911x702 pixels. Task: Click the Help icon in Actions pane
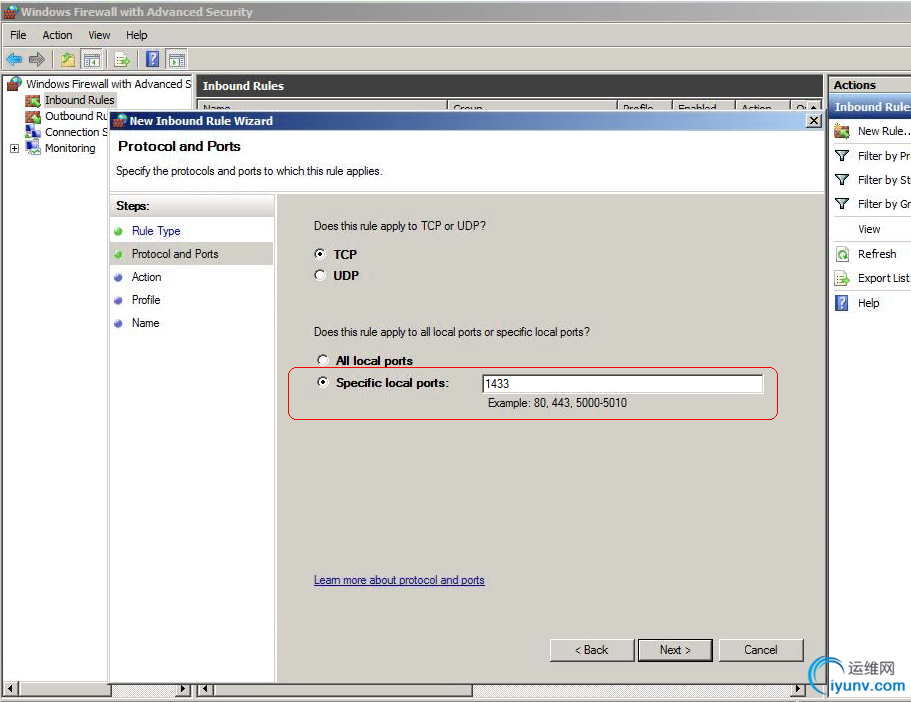tap(841, 303)
